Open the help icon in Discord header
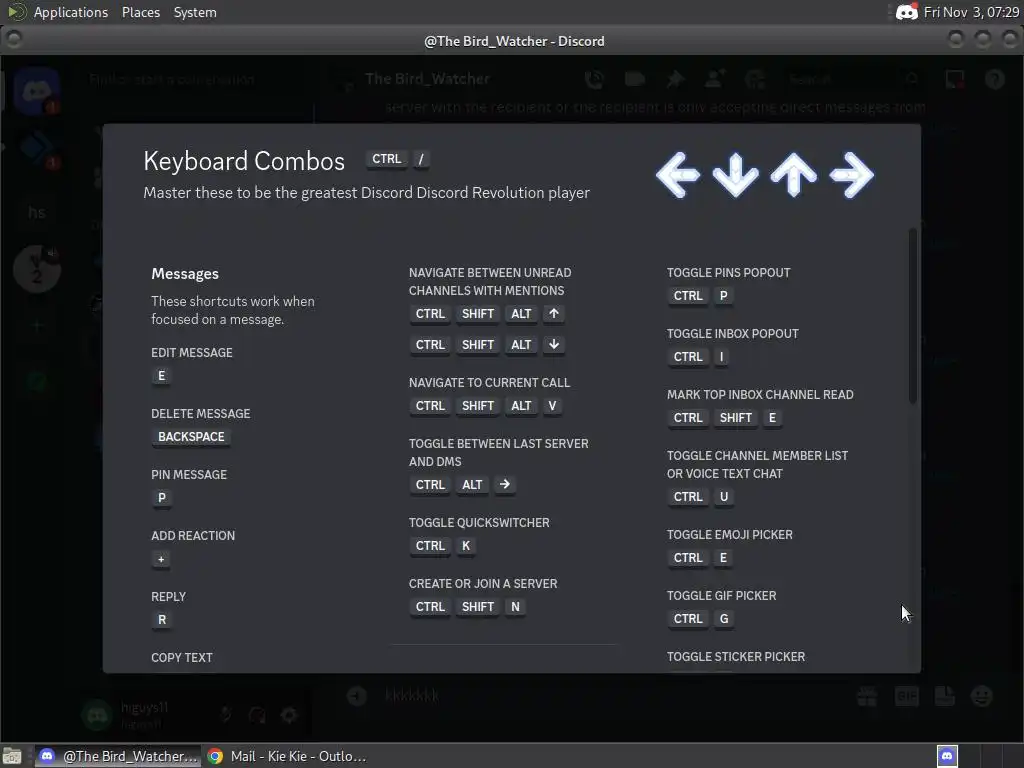Screen dimensions: 1024x768 [x=995, y=80]
